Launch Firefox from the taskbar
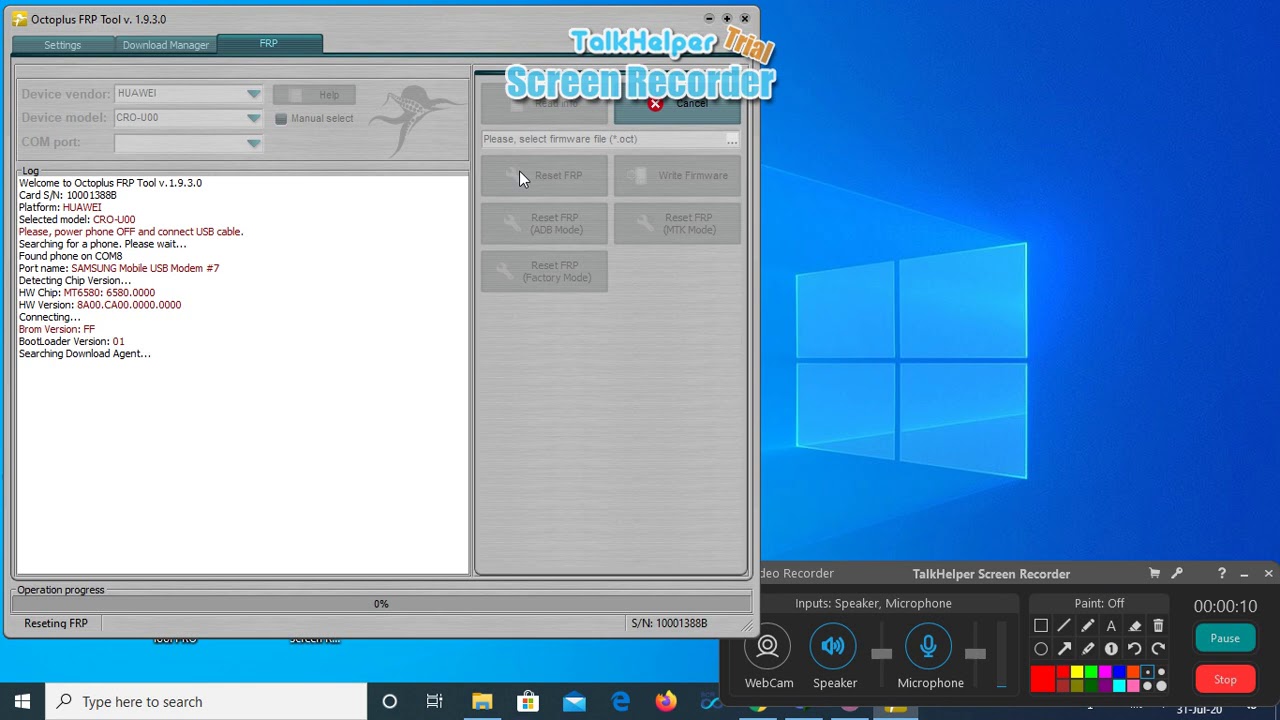Viewport: 1280px width, 720px height. pos(666,701)
